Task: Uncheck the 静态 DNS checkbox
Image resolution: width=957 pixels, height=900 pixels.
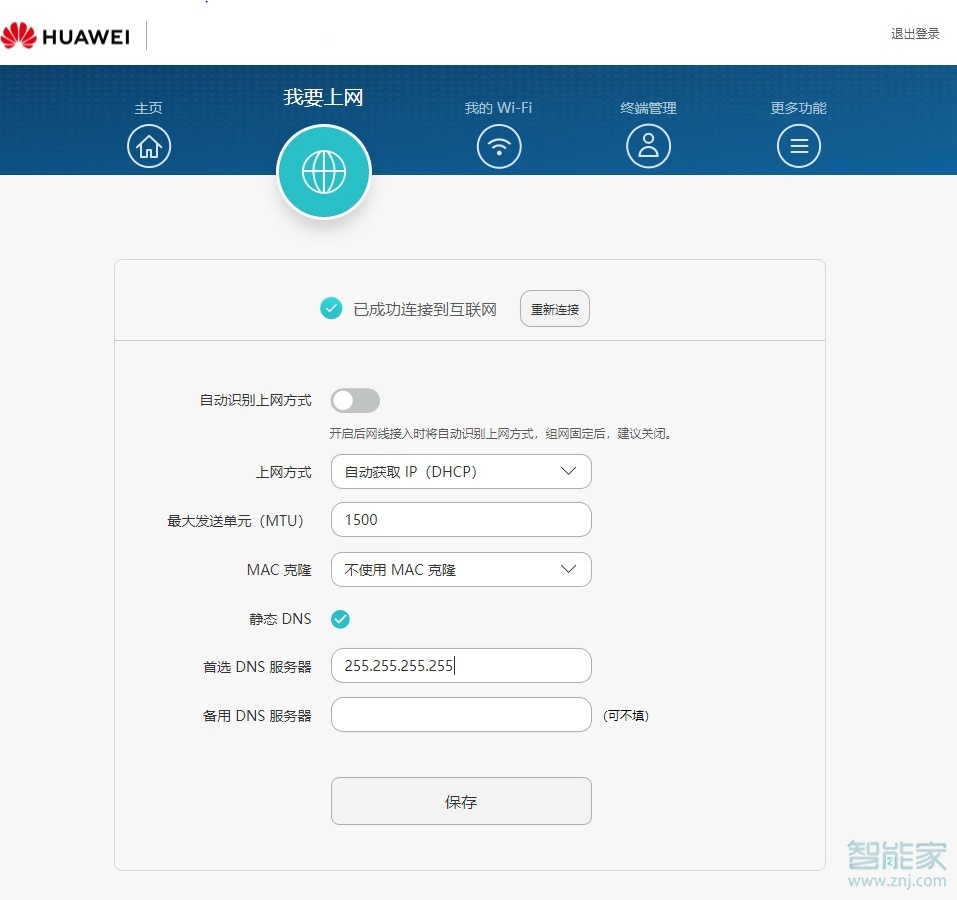Action: point(340,619)
